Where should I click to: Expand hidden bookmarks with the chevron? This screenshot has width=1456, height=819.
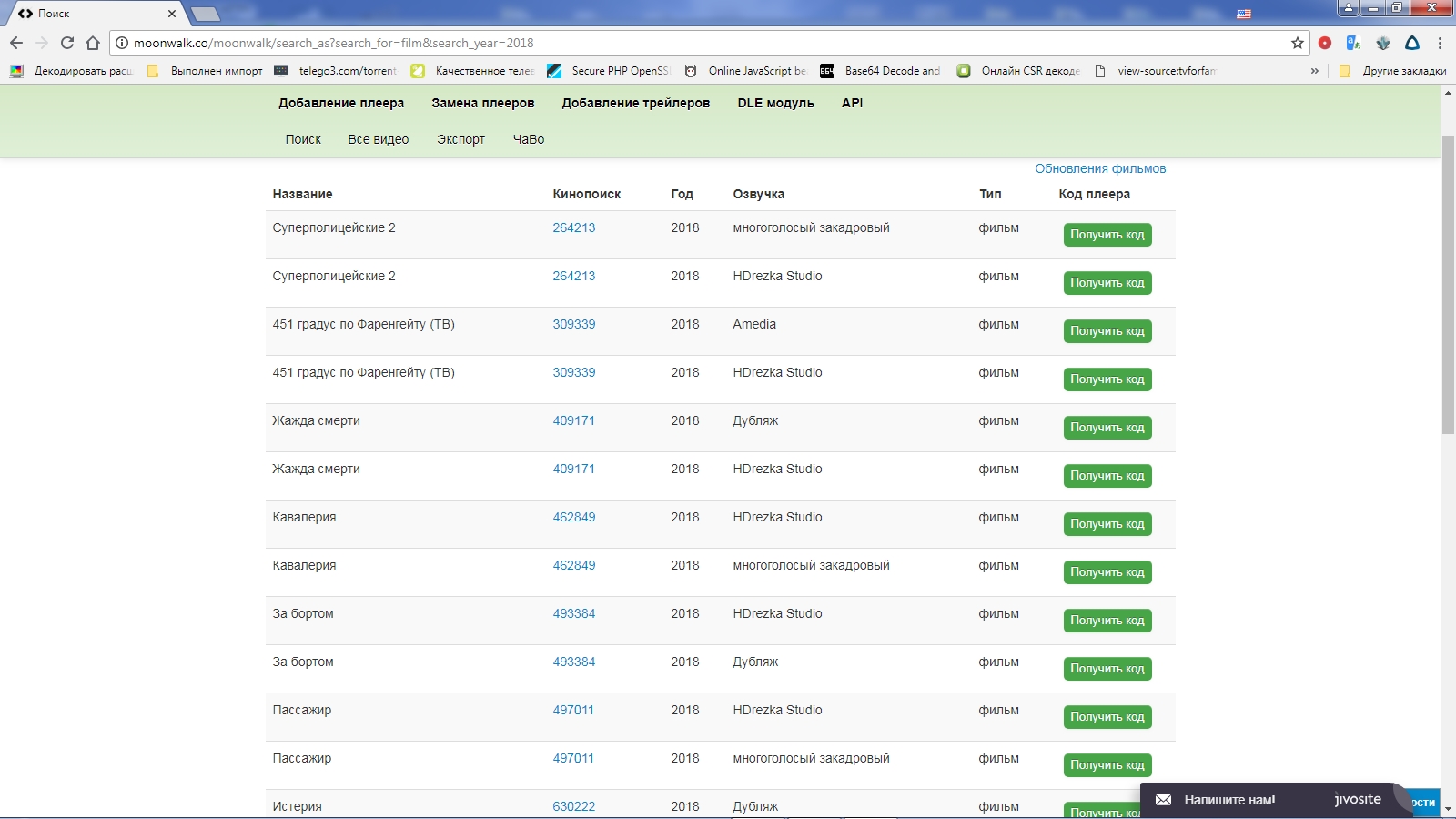coord(1314,71)
